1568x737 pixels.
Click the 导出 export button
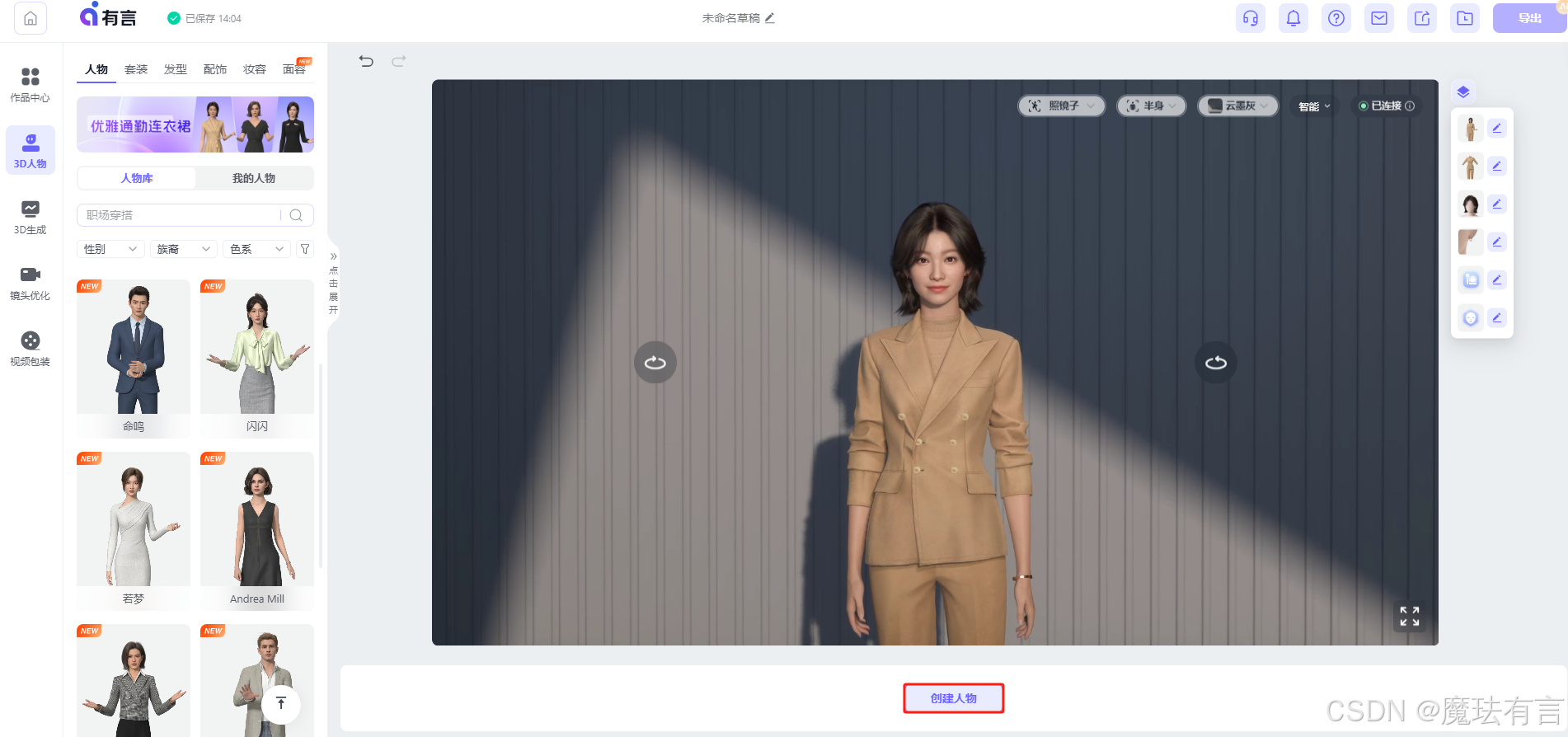1529,18
